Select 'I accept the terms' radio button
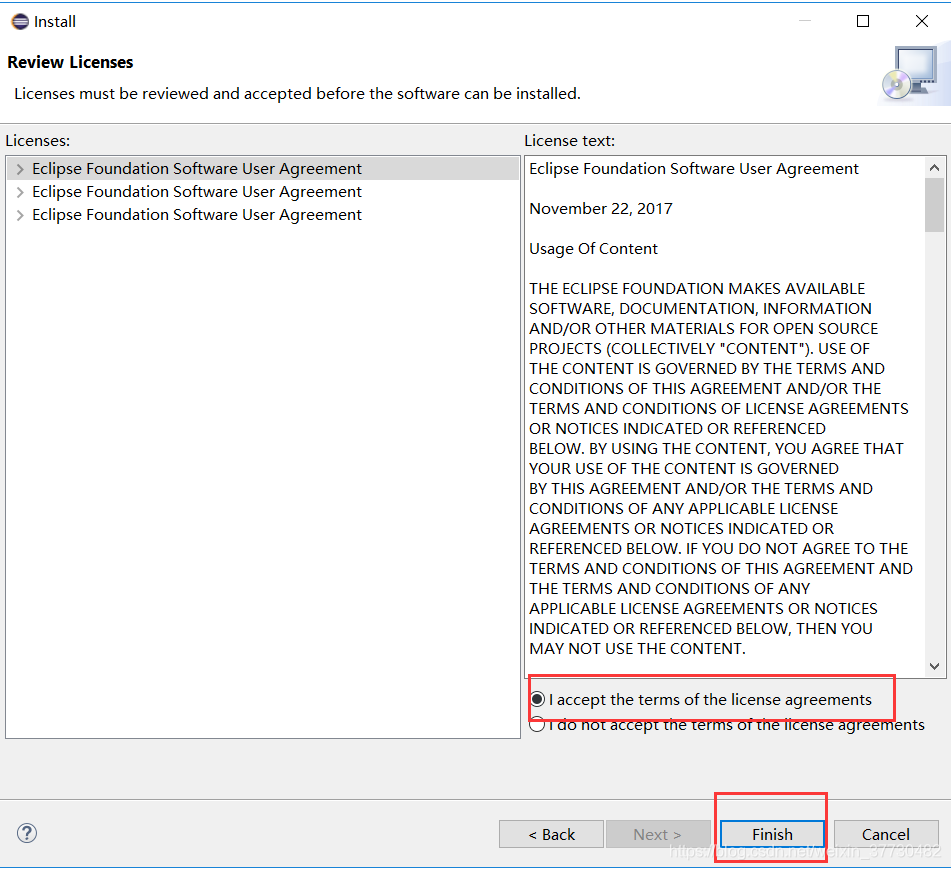 (537, 700)
